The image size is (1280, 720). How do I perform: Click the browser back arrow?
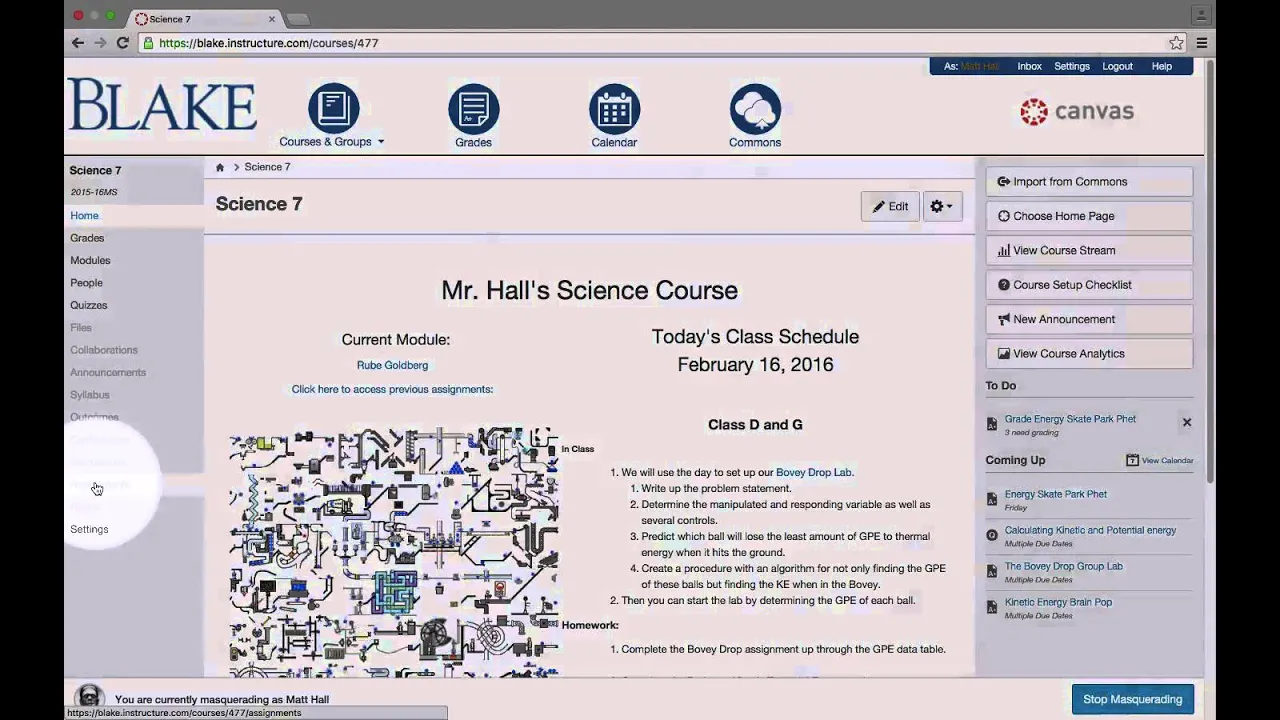point(78,43)
